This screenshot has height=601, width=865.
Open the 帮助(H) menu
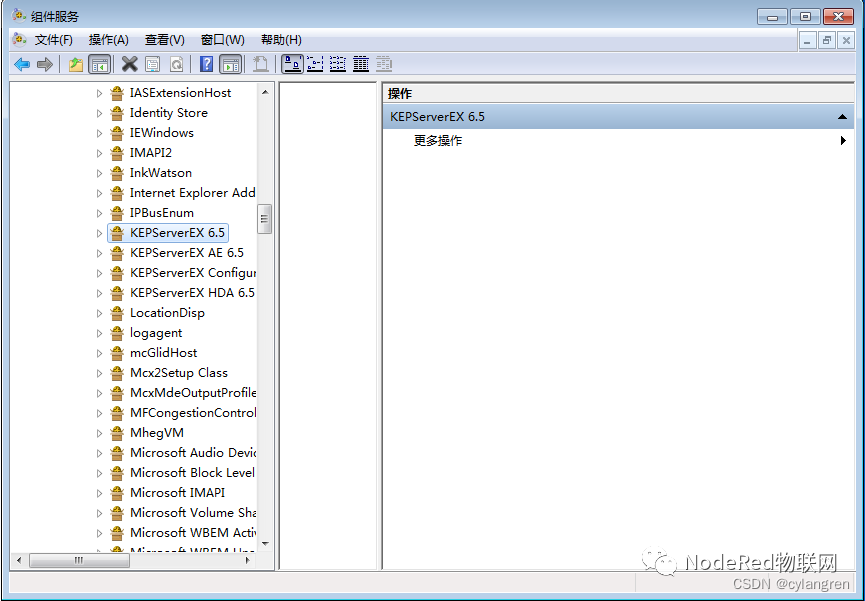(x=281, y=40)
